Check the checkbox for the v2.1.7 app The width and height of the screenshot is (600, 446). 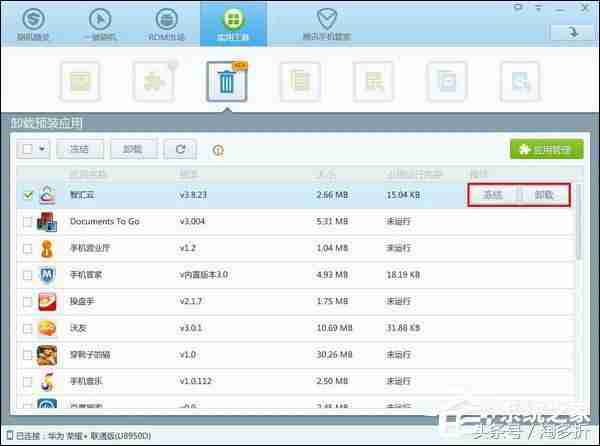pos(28,301)
